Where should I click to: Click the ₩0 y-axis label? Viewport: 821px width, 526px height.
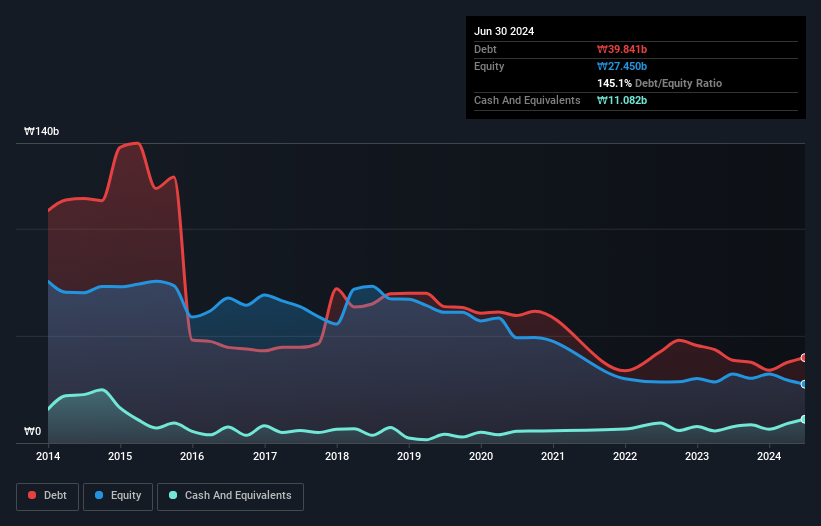pyautogui.click(x=32, y=431)
